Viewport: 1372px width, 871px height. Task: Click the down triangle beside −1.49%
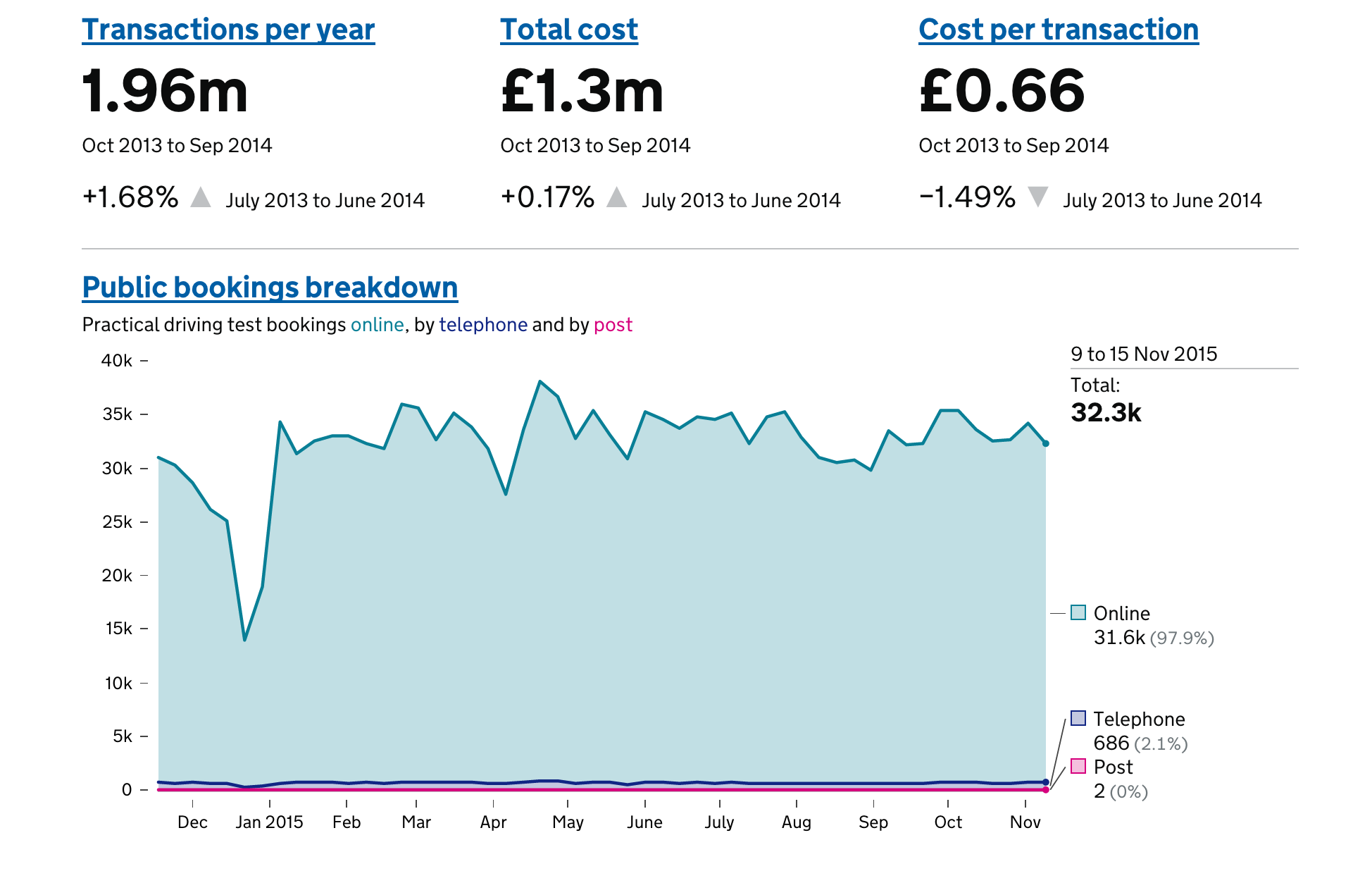click(1037, 196)
